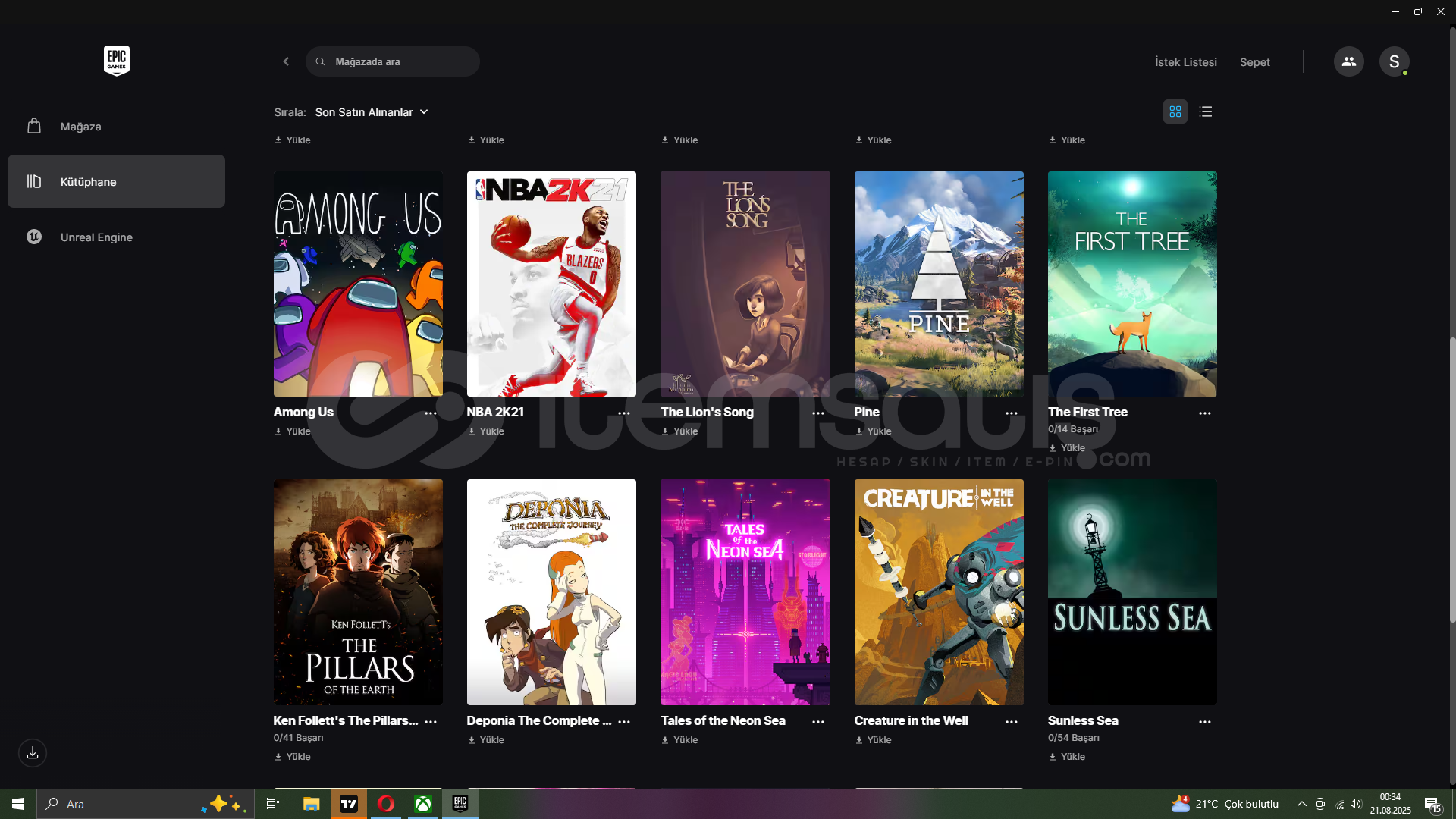Open Ken Follett's Pillars of the Earth cover
Screen dimensions: 1456x819
tap(358, 592)
